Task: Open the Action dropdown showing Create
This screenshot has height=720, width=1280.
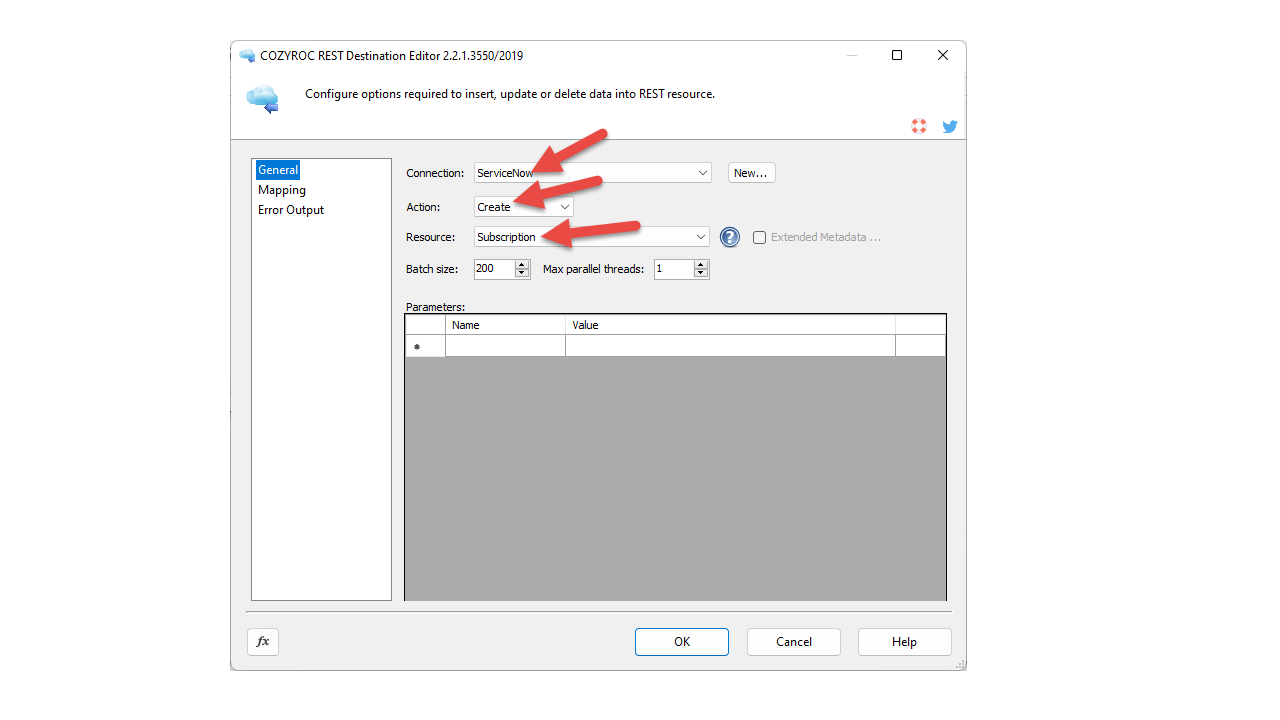Action: click(565, 207)
